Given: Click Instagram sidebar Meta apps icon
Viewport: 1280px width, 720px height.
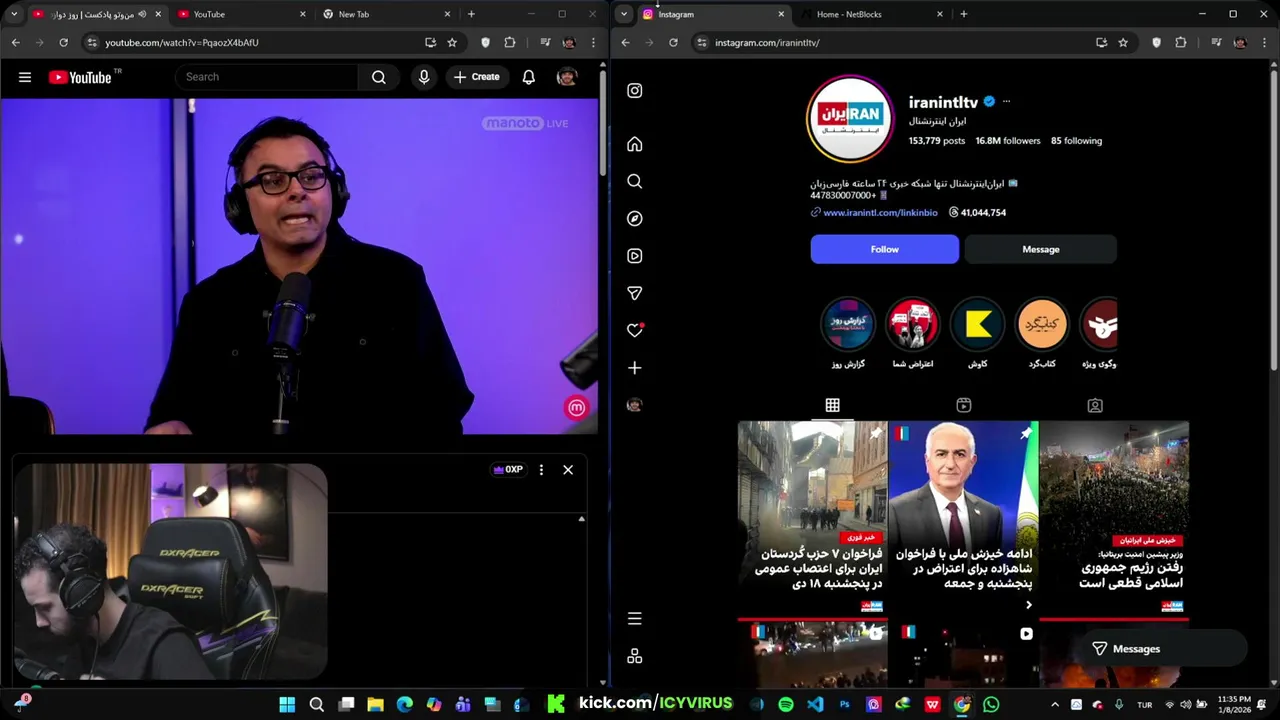Looking at the screenshot, I should coord(634,657).
